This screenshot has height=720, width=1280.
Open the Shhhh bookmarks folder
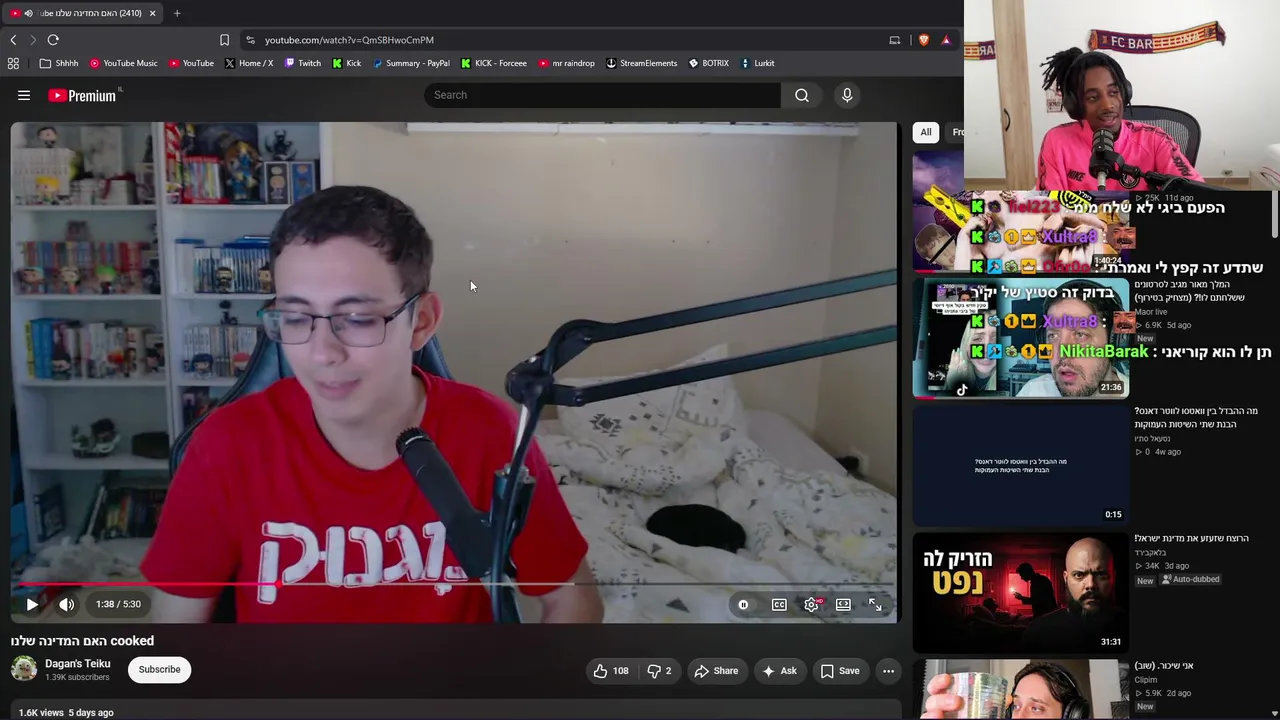59,63
